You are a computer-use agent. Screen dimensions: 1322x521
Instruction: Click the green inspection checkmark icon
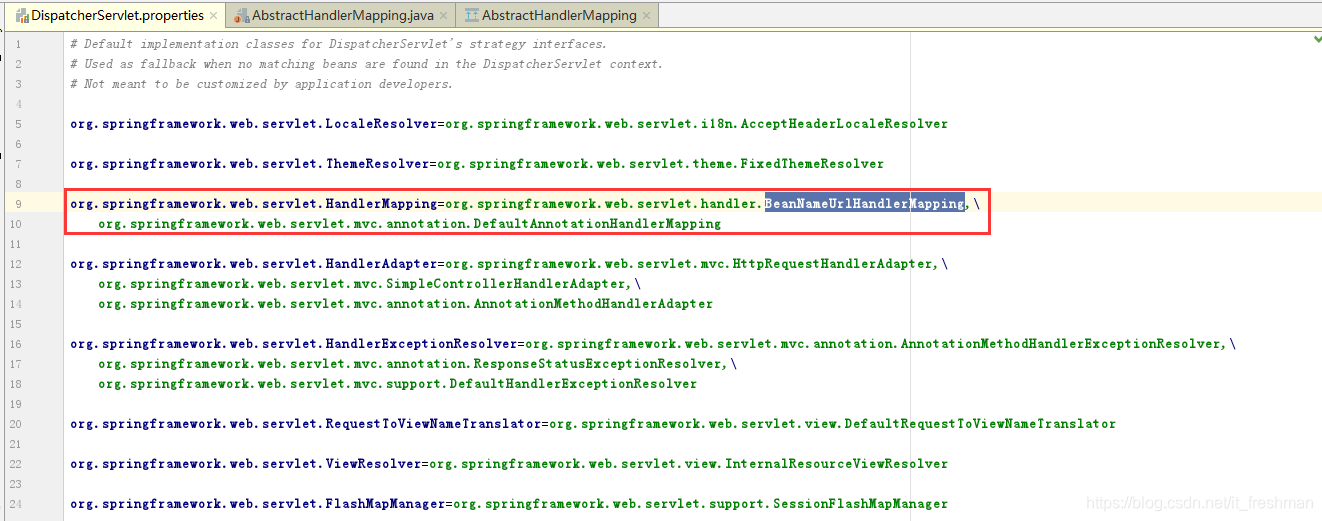tap(1316, 39)
